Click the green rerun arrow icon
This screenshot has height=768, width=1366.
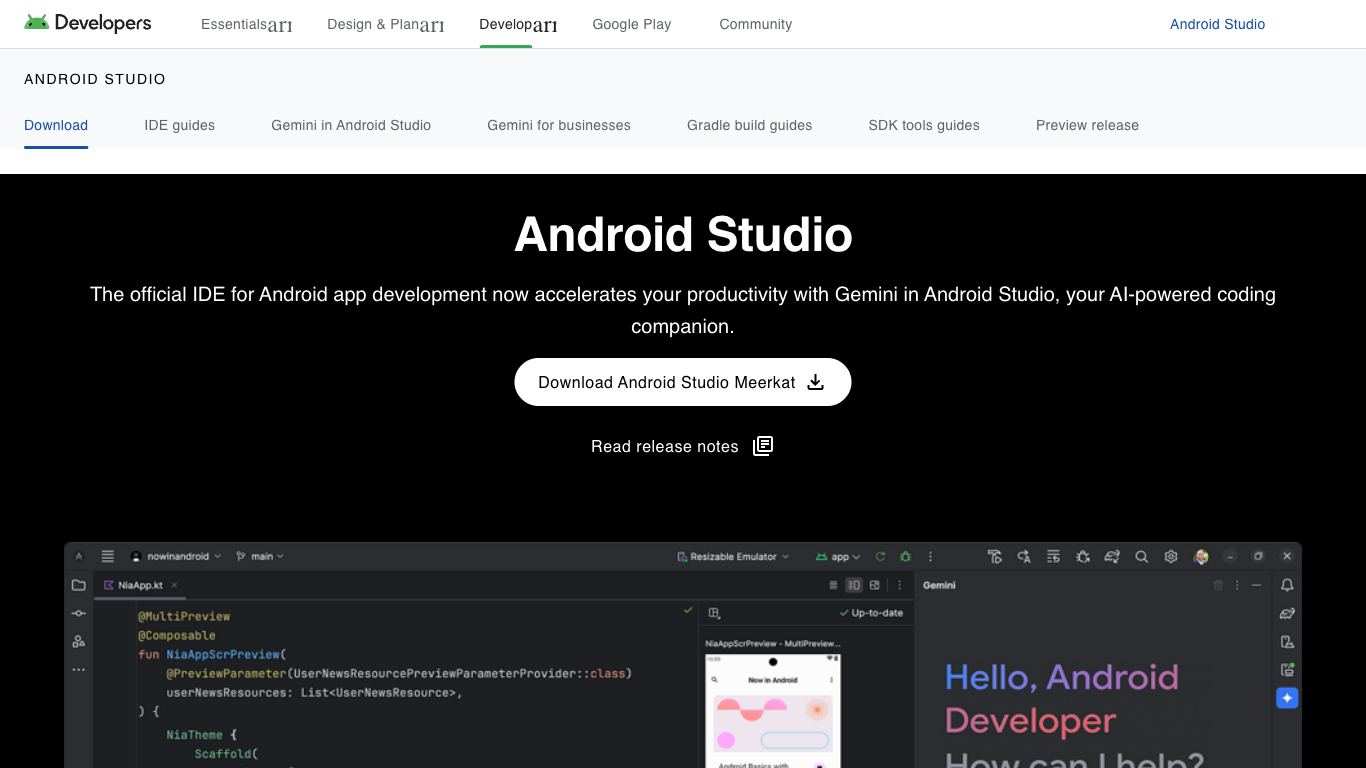(881, 557)
